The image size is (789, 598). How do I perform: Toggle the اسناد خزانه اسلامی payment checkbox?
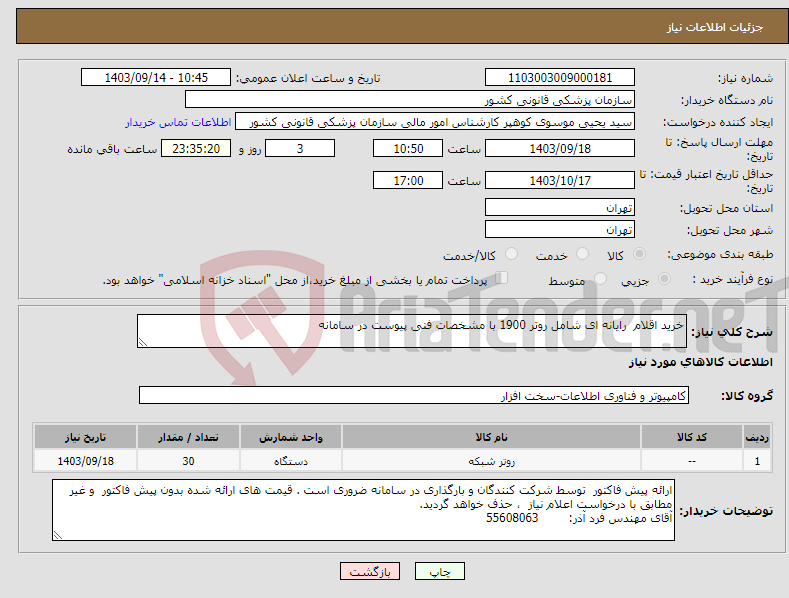coord(502,278)
